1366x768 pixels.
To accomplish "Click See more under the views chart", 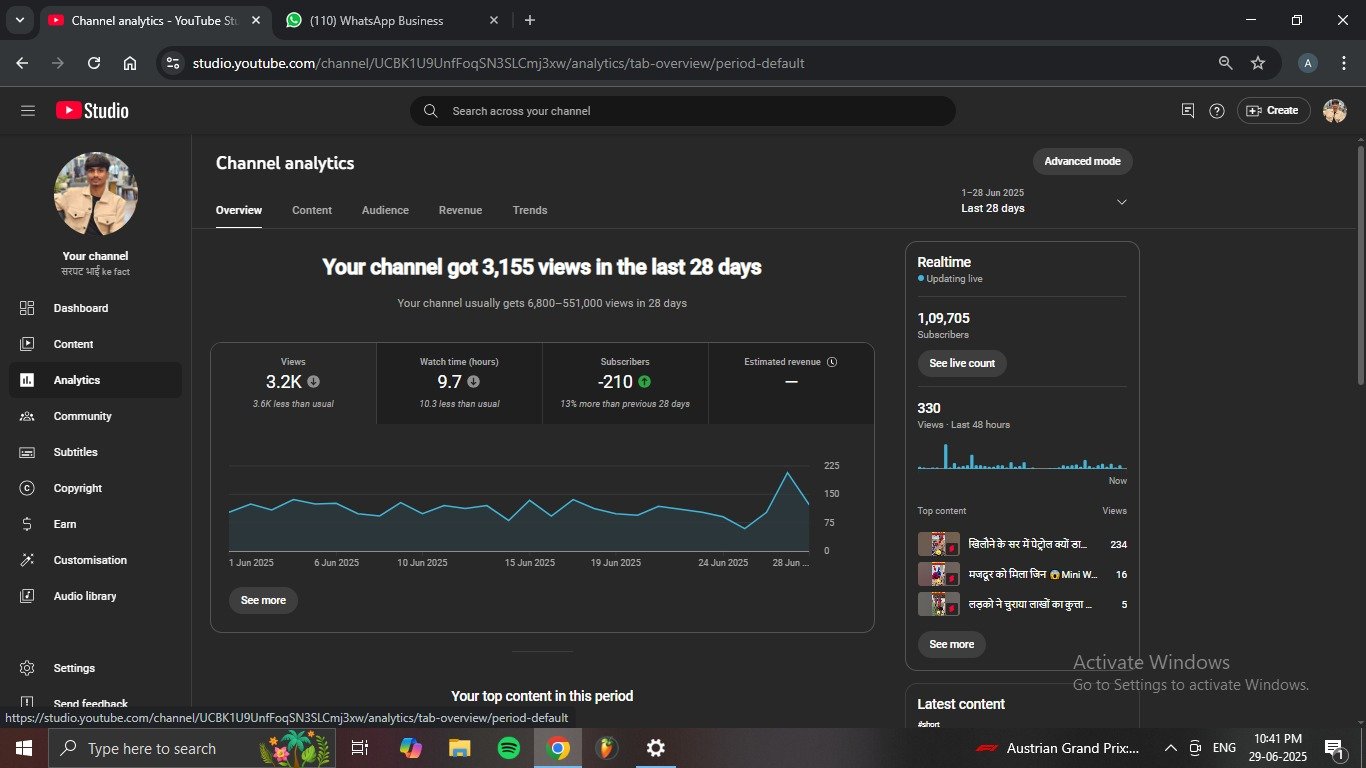I will click(x=264, y=600).
